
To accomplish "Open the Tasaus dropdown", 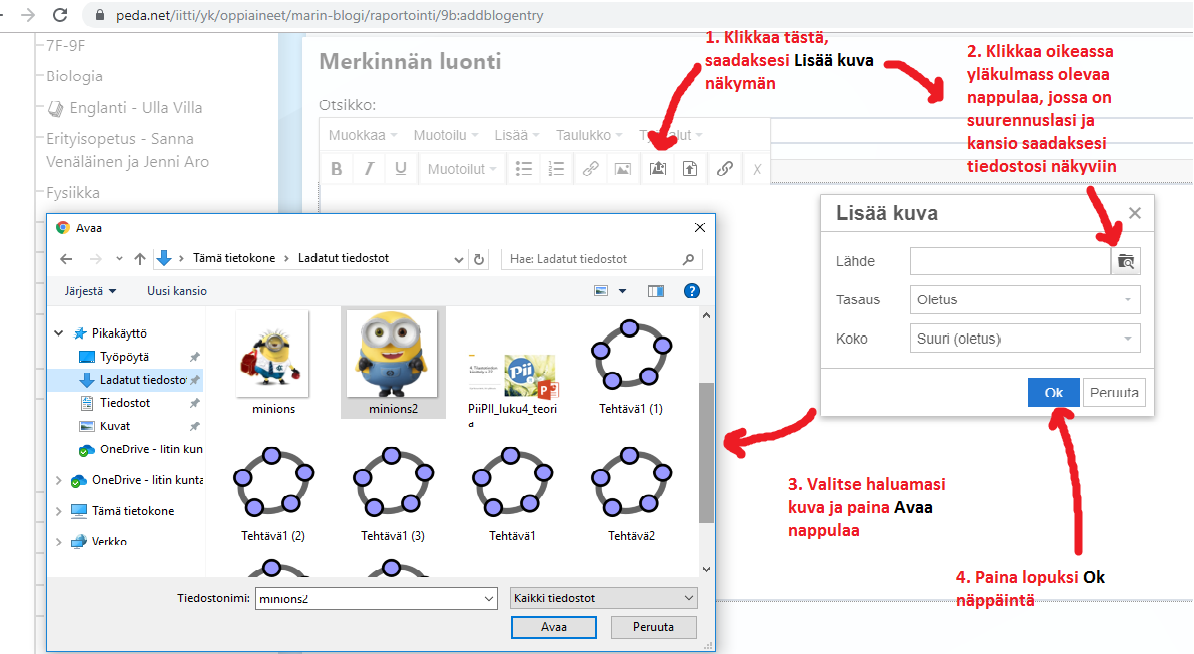I will [1024, 299].
